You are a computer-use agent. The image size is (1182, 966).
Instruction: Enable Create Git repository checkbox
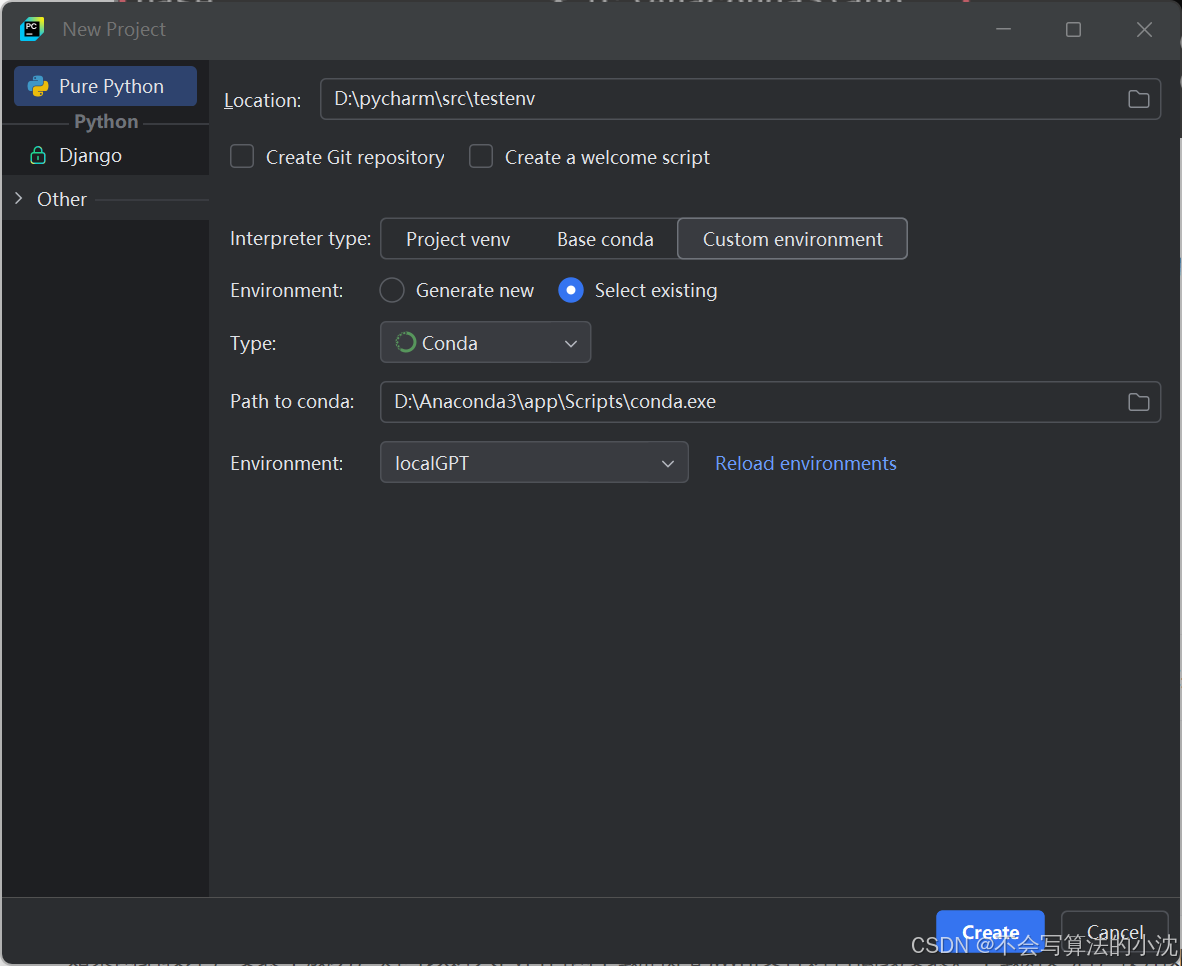coord(242,157)
